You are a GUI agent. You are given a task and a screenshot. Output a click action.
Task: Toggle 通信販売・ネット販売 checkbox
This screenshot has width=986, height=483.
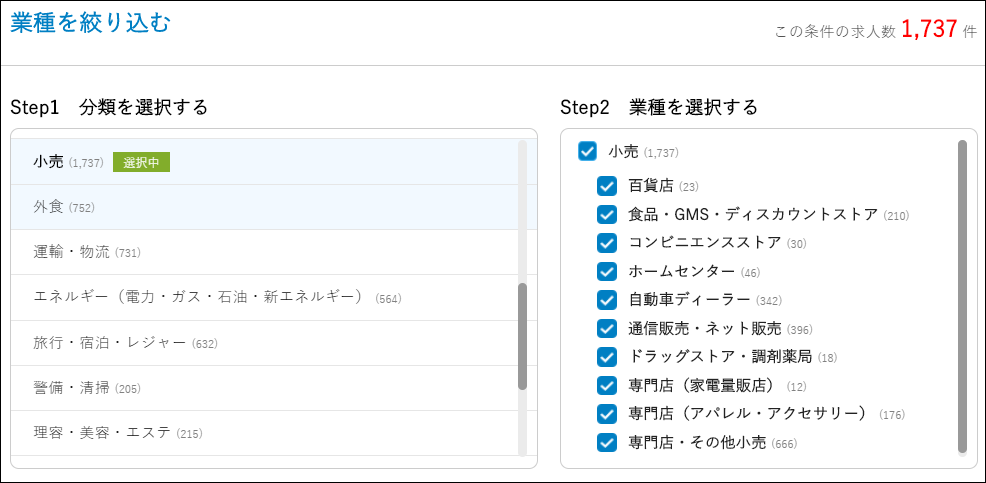pos(607,329)
